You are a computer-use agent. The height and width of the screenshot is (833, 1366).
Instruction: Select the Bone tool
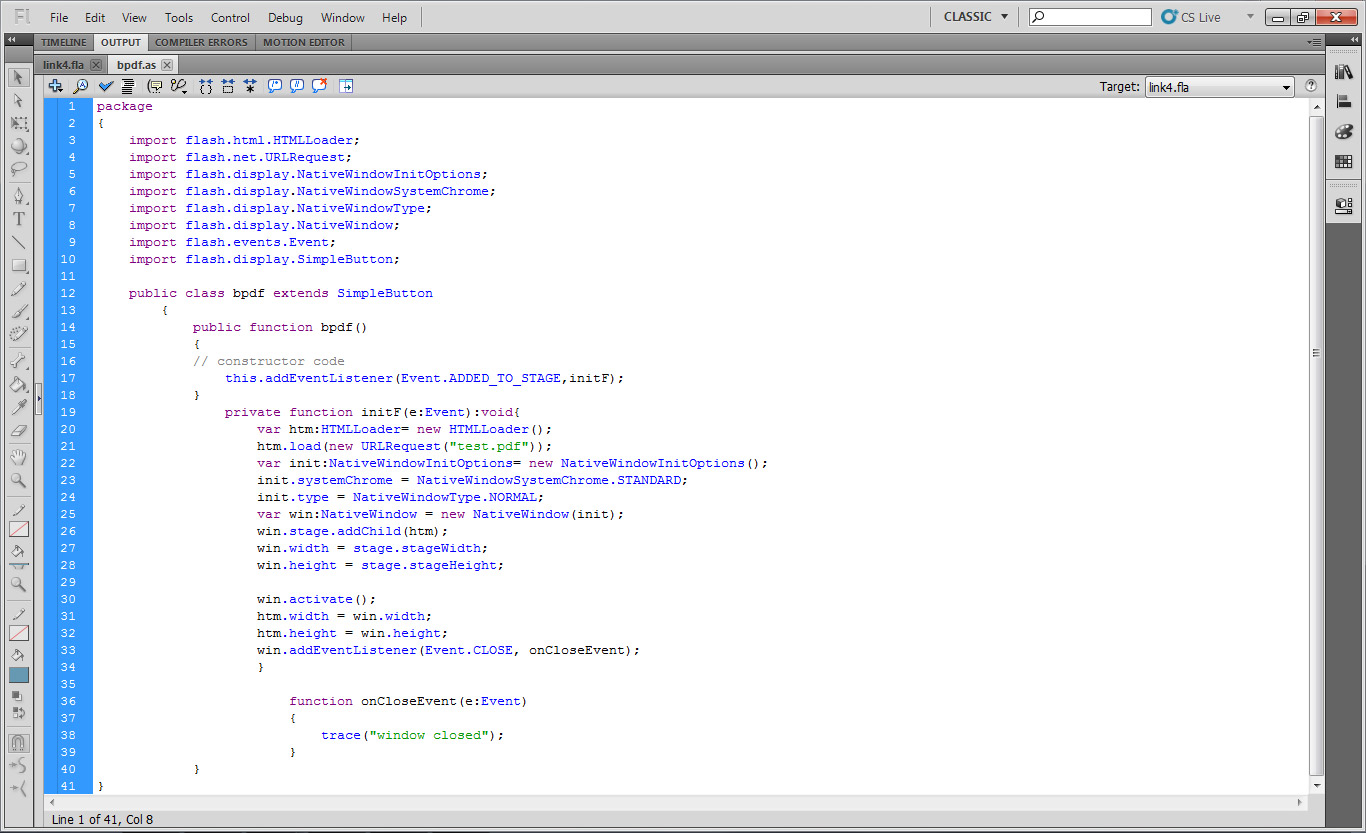(x=18, y=361)
